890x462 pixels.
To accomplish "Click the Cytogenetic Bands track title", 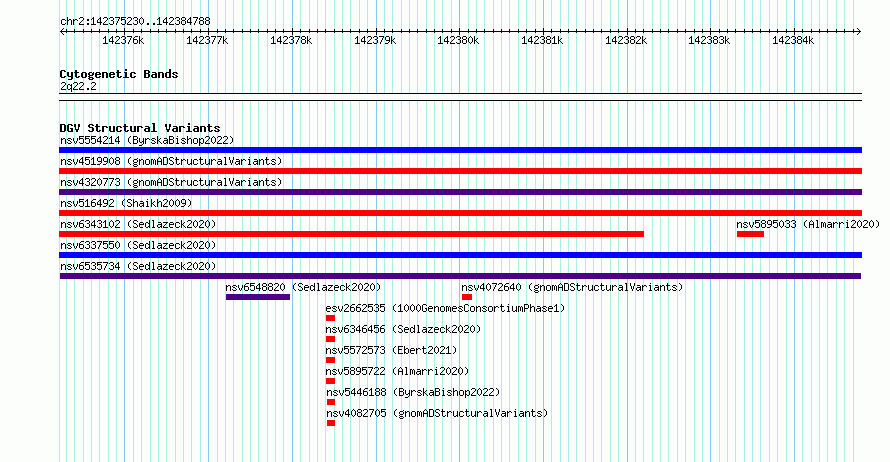I will tap(119, 74).
